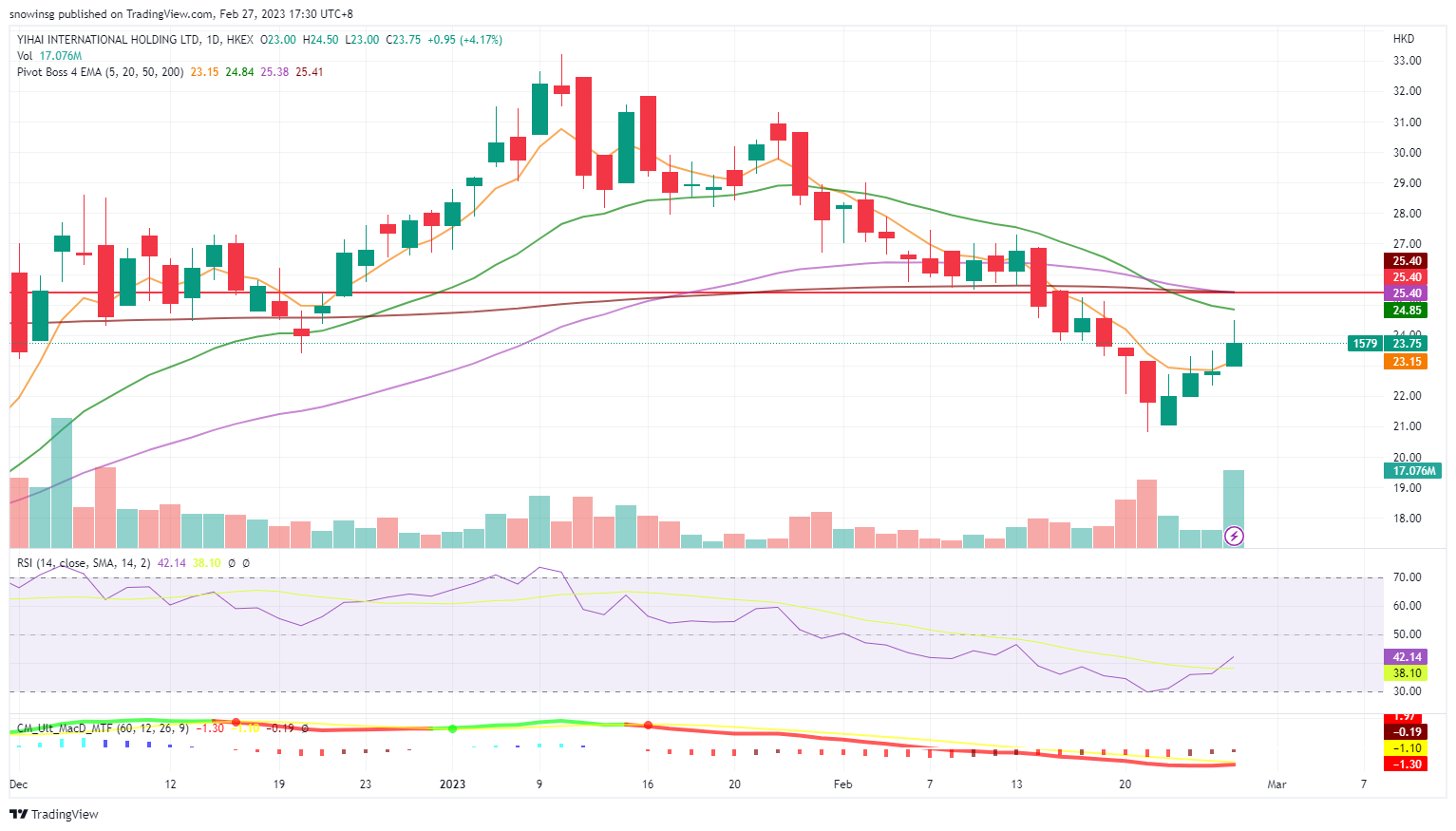Click the 21.00 label on the price axis
The width and height of the screenshot is (1456, 831).
tap(1407, 426)
